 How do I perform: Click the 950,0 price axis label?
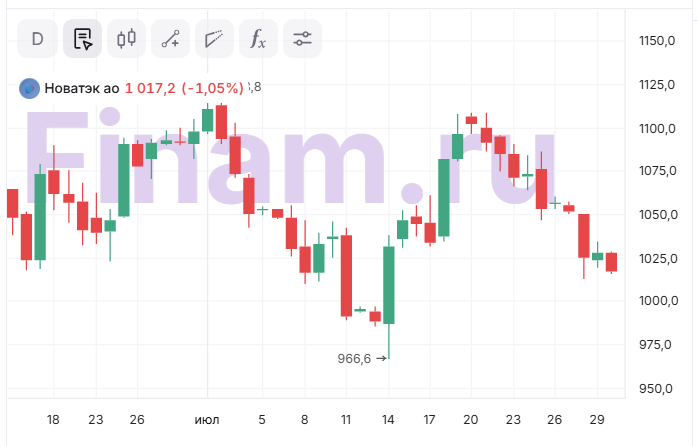click(x=658, y=388)
